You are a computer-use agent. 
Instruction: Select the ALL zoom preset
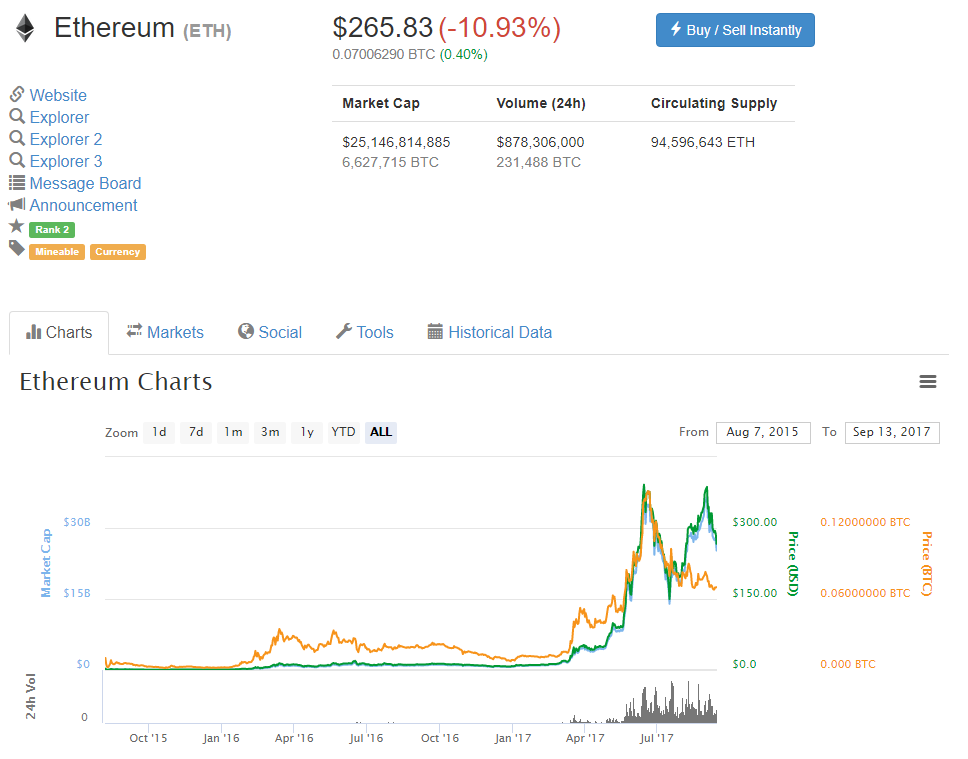[379, 432]
